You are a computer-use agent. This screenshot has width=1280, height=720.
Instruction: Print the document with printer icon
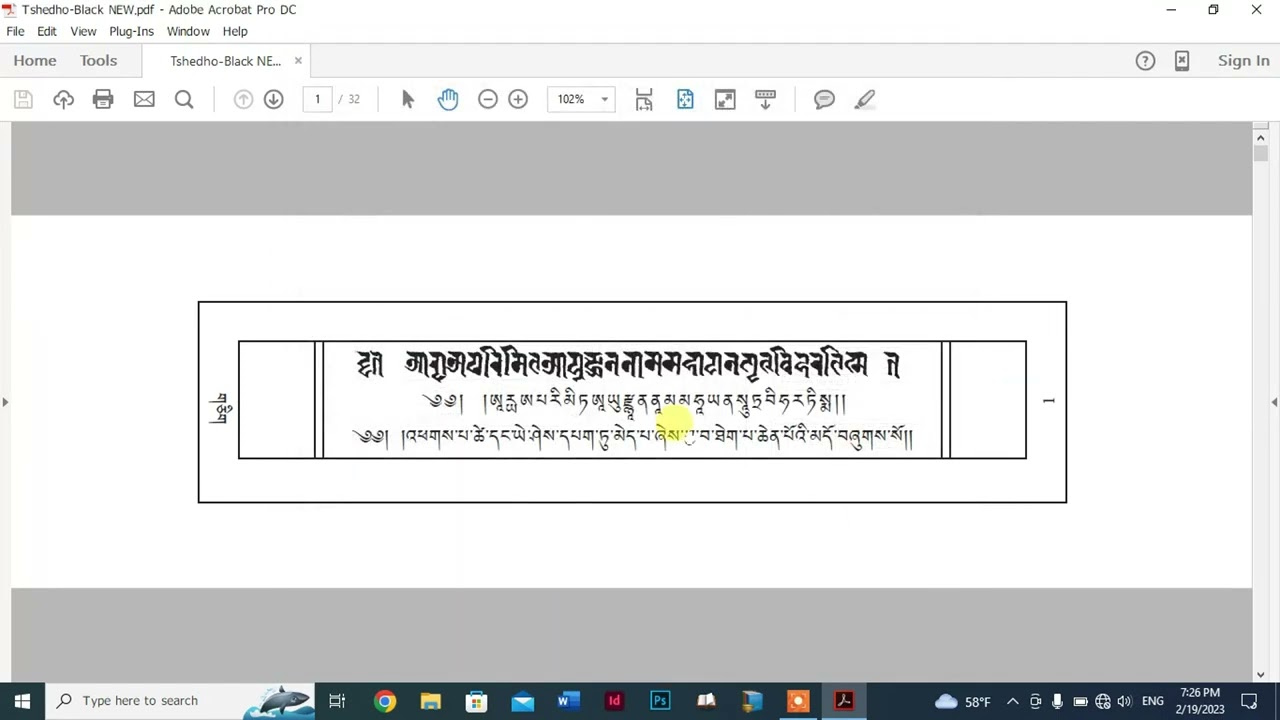103,99
